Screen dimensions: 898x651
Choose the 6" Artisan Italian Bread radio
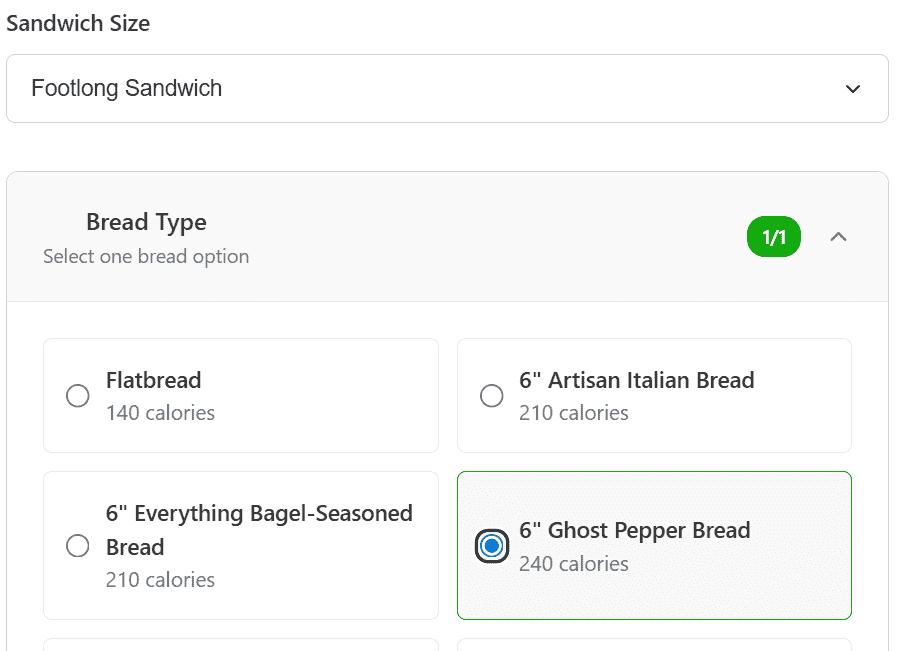click(x=491, y=396)
